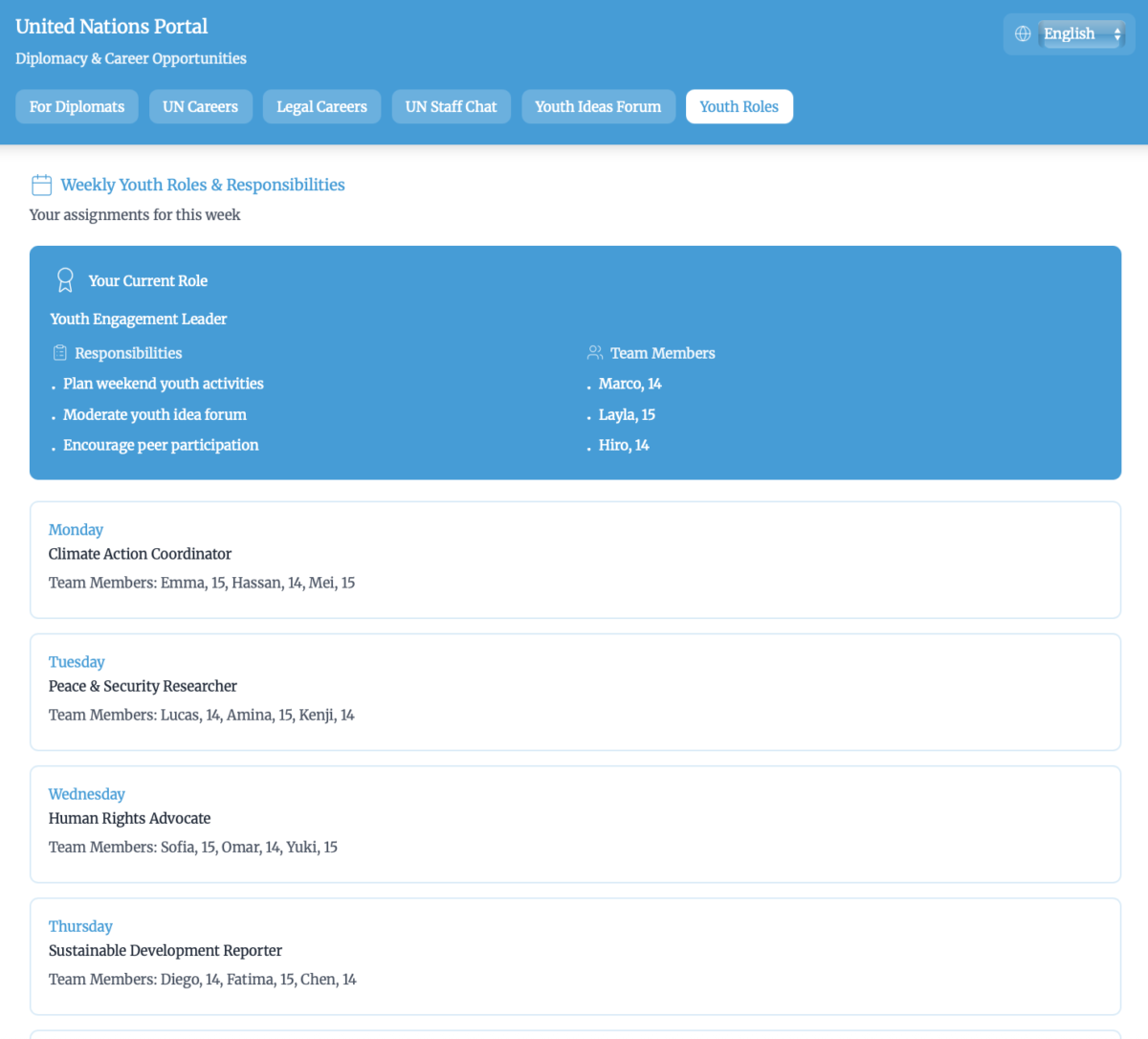Viewport: 1148px width, 1039px height.
Task: Click the Monday day label
Action: (76, 530)
